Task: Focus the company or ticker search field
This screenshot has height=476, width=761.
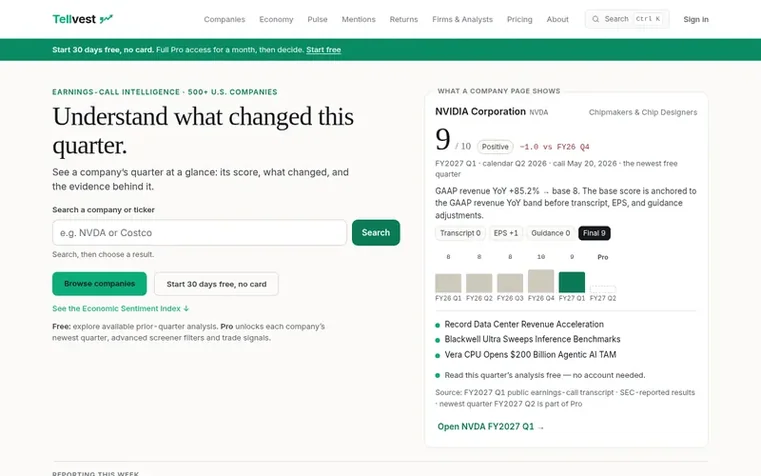Action: click(x=199, y=232)
